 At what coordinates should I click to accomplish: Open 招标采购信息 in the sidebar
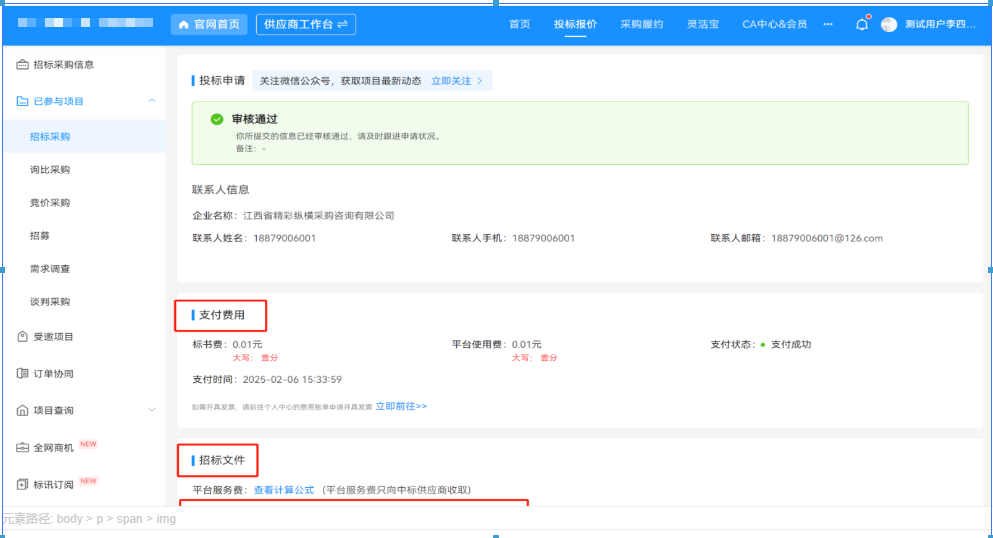63,65
